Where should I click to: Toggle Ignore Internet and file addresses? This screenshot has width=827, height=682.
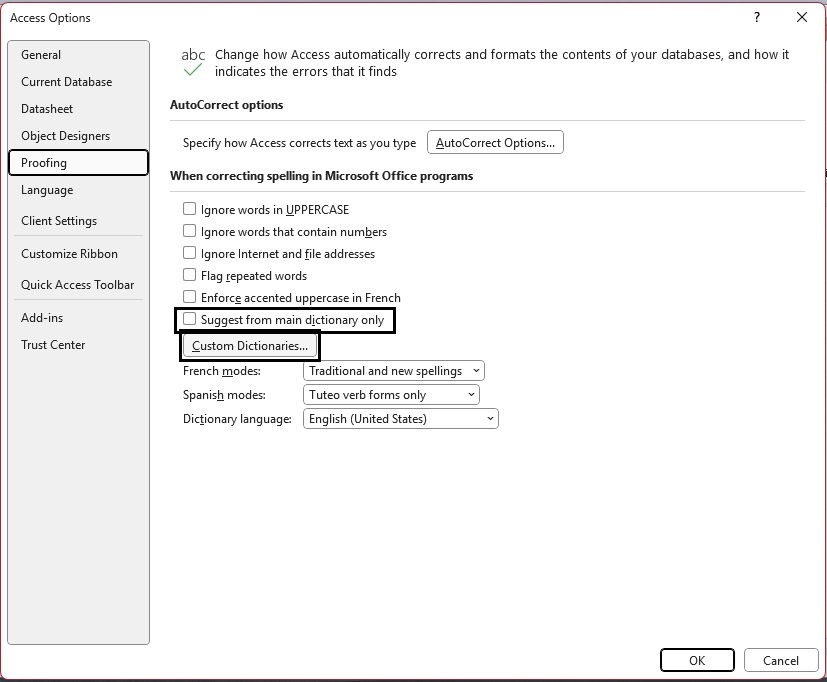pyautogui.click(x=190, y=254)
